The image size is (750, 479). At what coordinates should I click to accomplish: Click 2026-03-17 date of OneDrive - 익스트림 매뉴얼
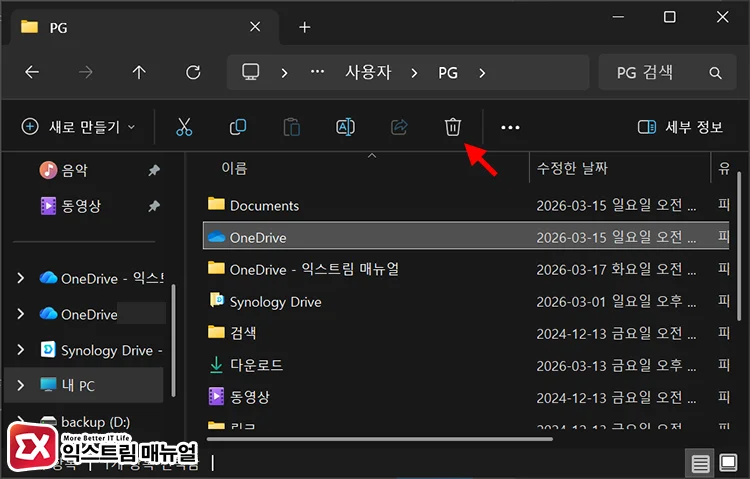(616, 269)
